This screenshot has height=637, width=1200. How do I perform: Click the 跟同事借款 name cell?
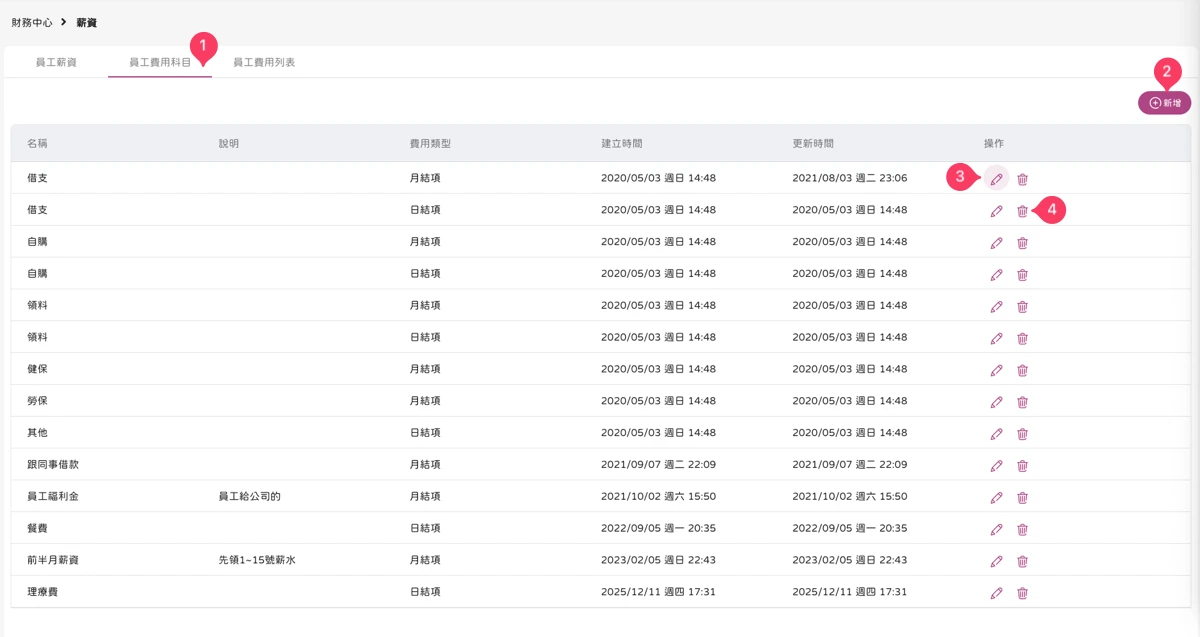click(x=52, y=465)
